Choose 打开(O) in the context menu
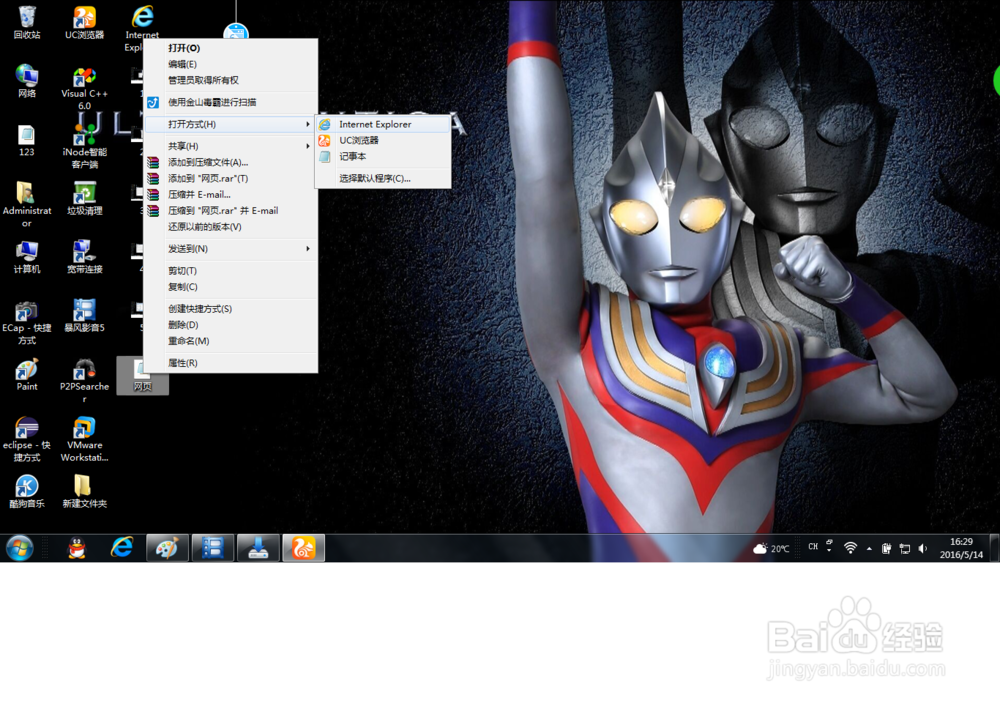The height and width of the screenshot is (703, 1000). [x=231, y=48]
